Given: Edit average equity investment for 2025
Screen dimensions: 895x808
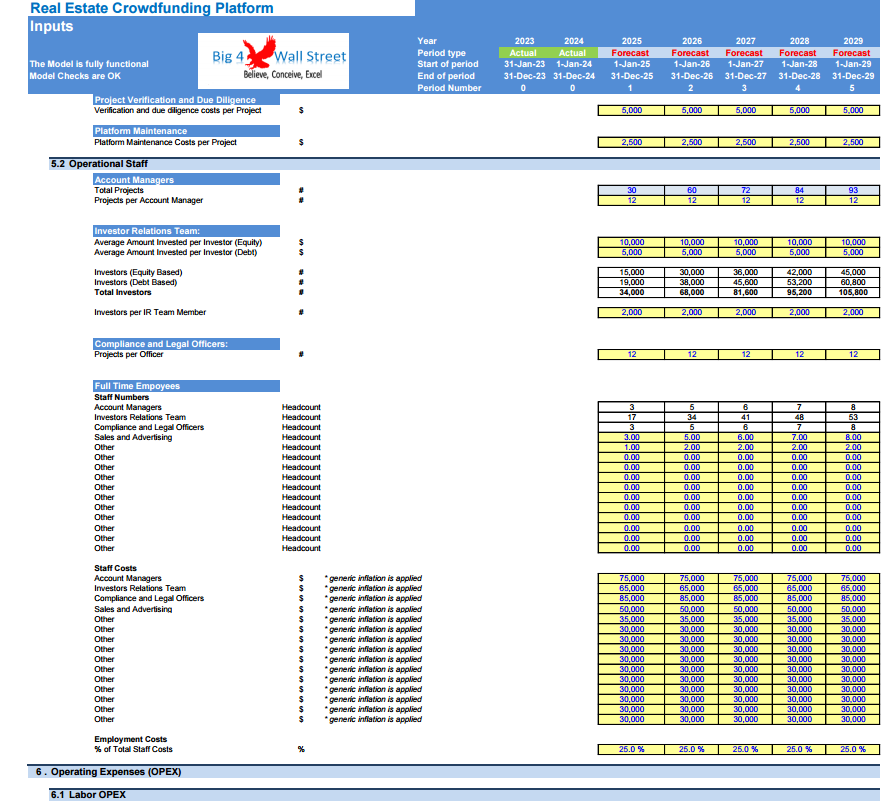Looking at the screenshot, I should pos(631,243).
